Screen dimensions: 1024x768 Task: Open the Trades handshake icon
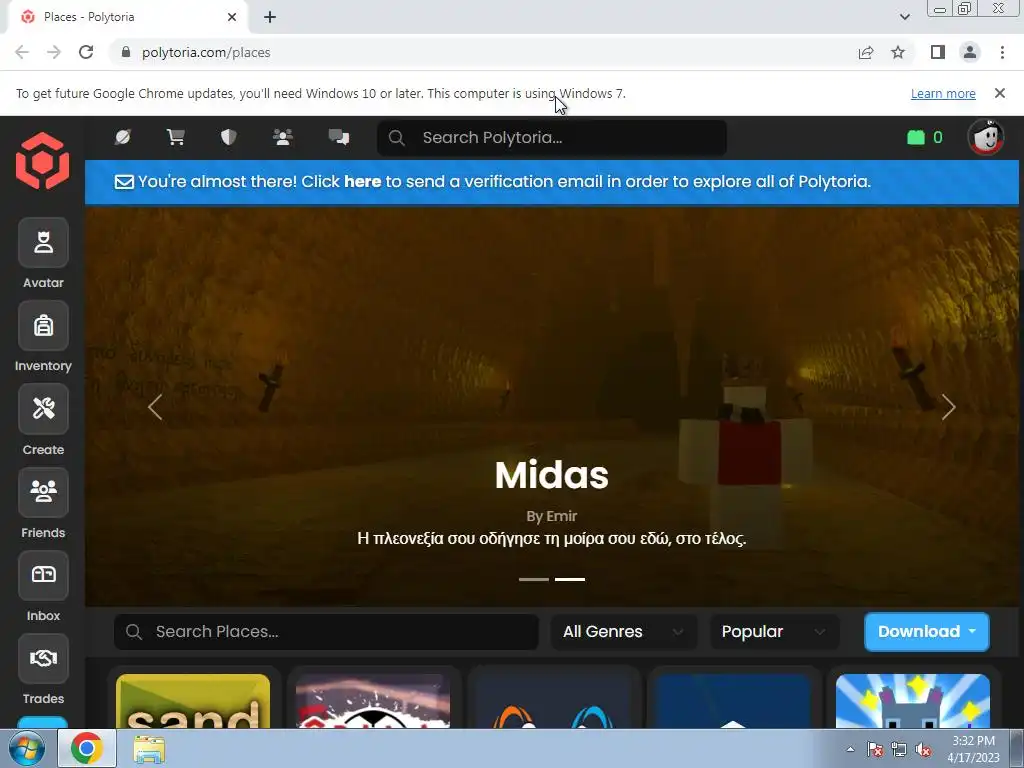(43, 658)
